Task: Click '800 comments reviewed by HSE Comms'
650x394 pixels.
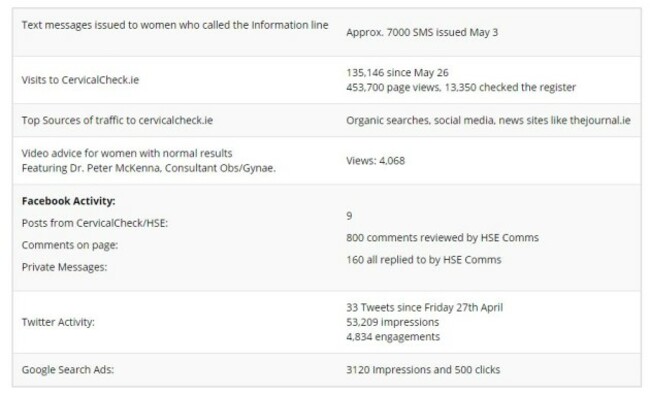Action: pos(442,238)
